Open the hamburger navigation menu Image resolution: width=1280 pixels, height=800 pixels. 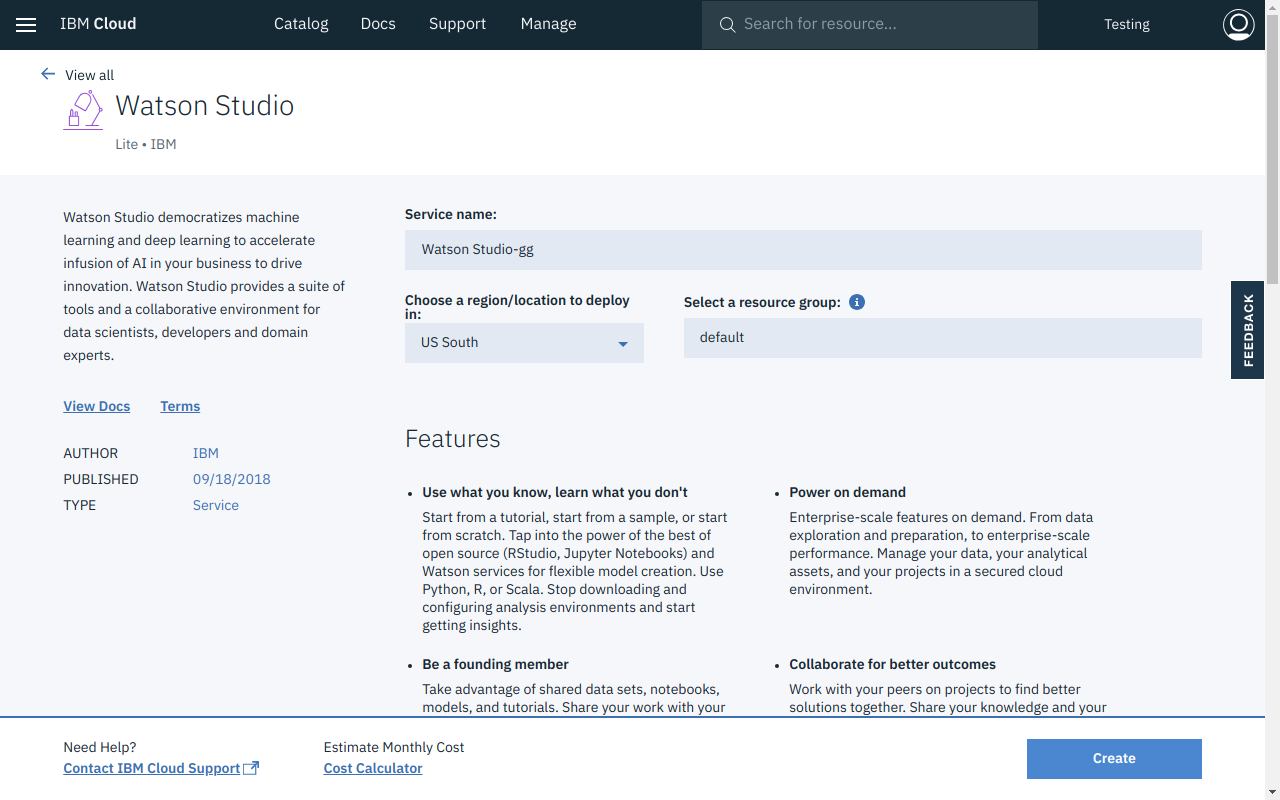26,25
